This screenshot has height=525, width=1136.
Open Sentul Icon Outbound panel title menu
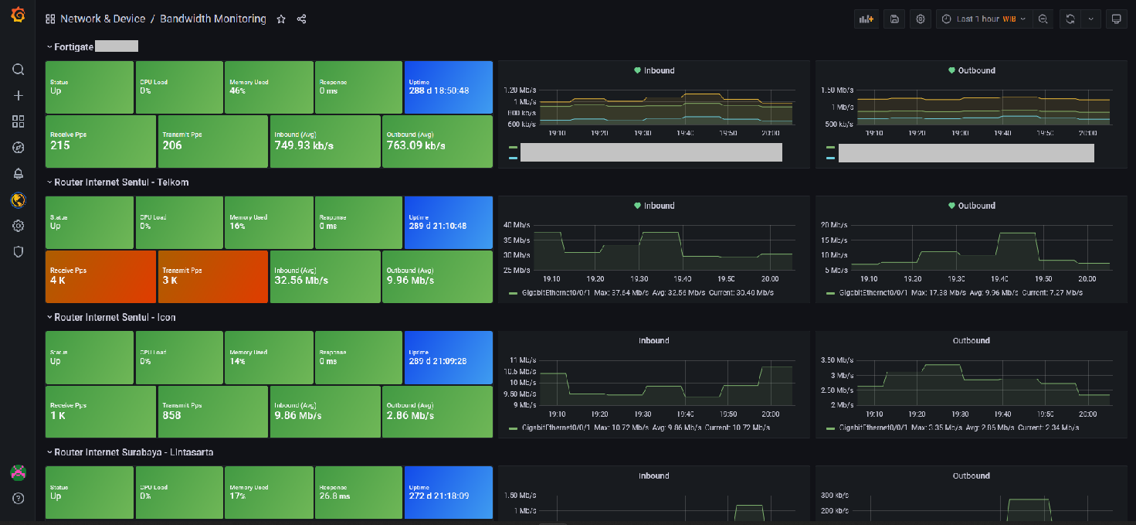point(972,340)
